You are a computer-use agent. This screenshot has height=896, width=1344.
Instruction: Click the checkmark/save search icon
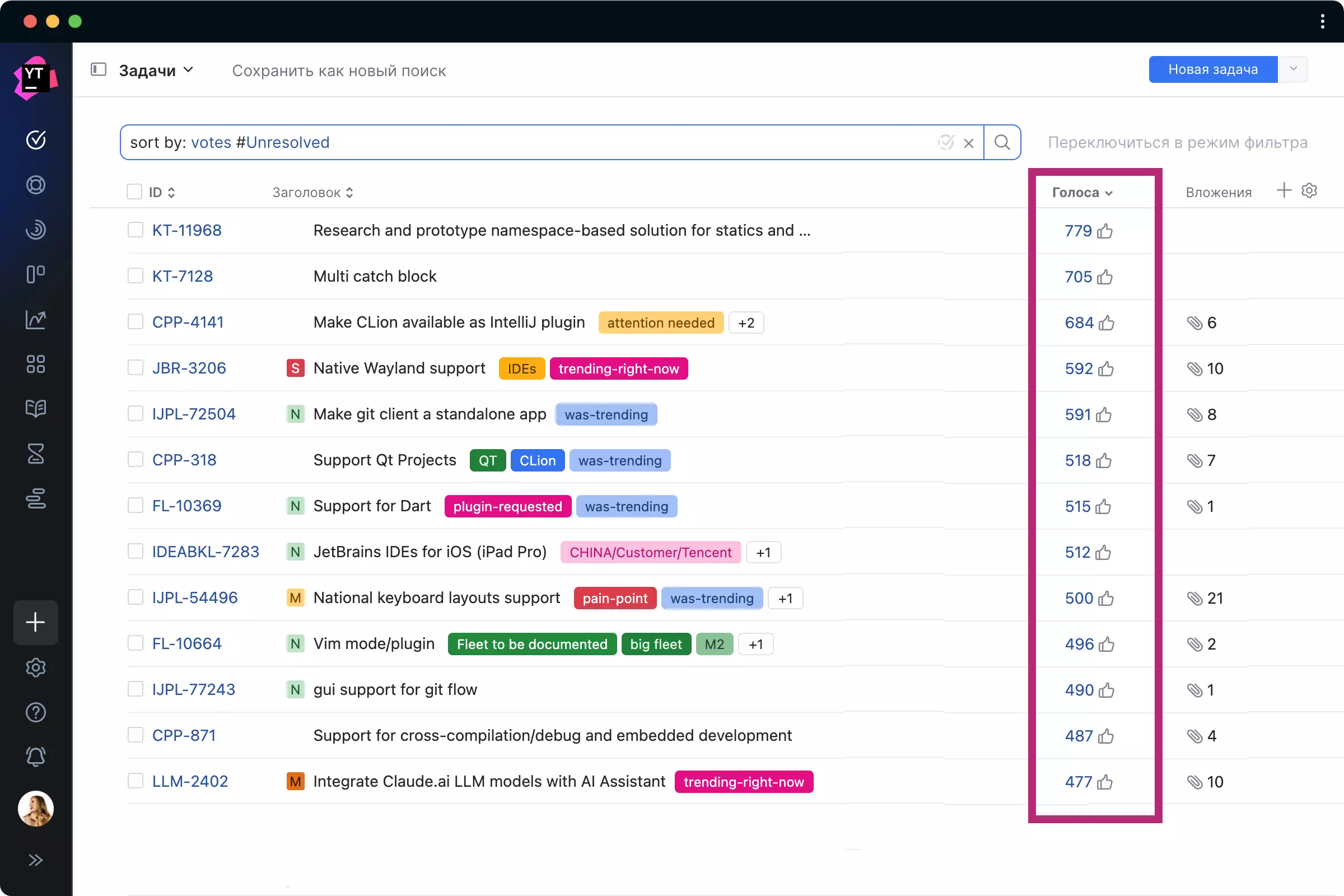coord(945,142)
